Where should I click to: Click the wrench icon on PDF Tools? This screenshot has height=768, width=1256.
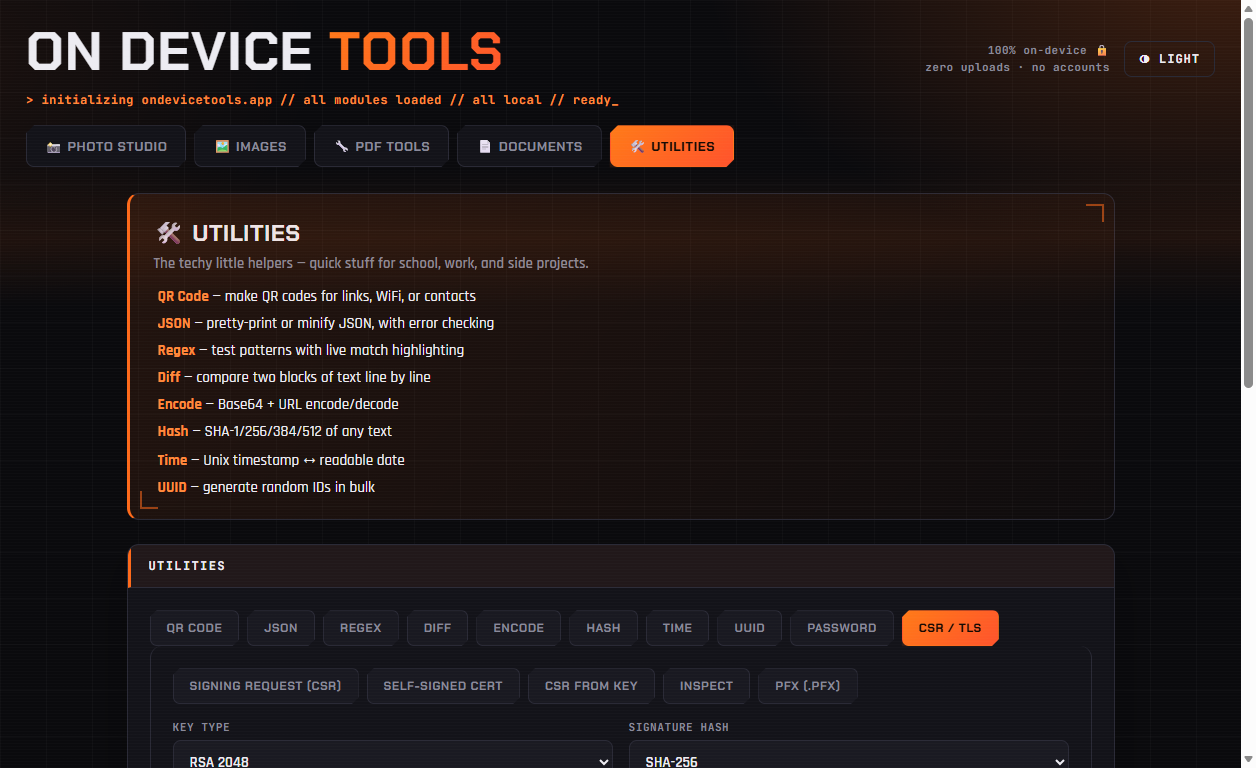tap(342, 146)
